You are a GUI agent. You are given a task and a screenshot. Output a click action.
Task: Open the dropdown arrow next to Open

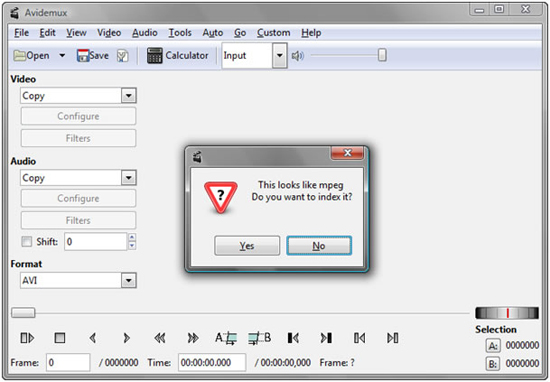pyautogui.click(x=62, y=55)
